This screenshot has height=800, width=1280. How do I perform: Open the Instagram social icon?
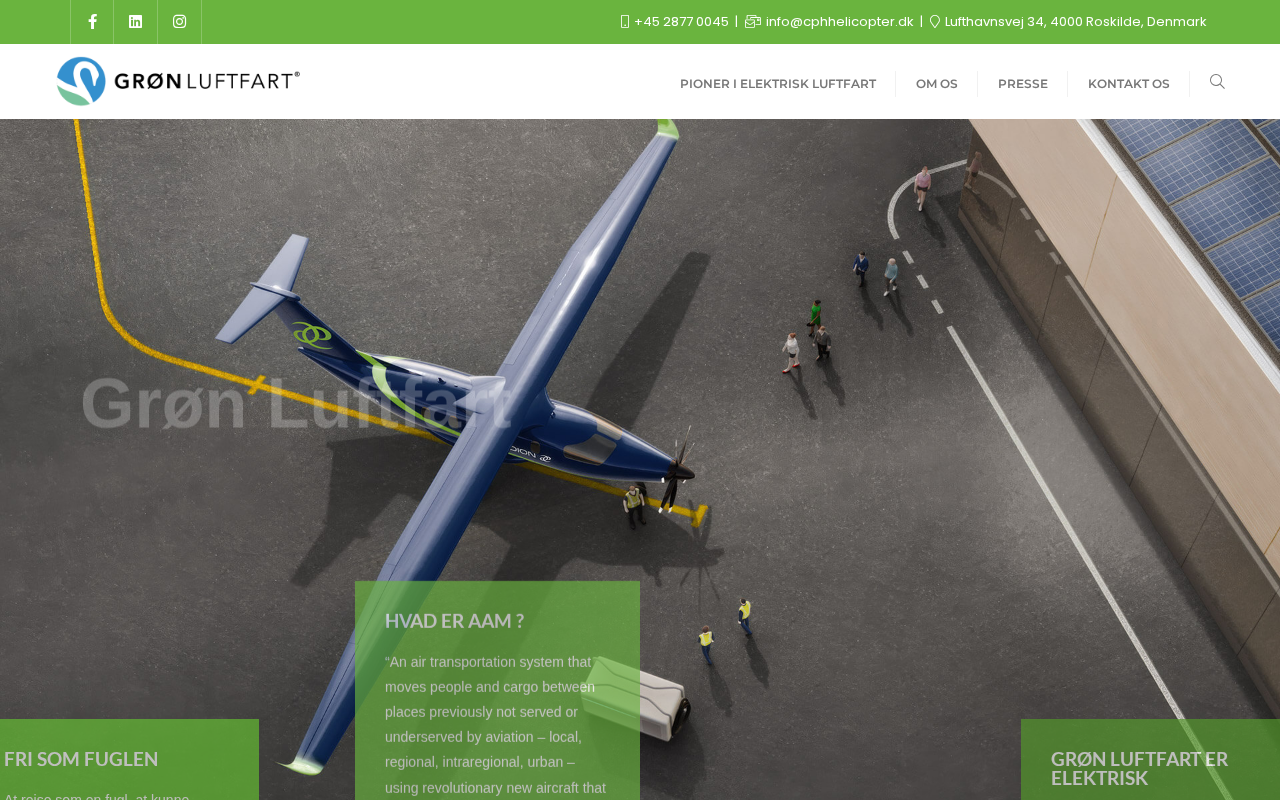pos(180,22)
